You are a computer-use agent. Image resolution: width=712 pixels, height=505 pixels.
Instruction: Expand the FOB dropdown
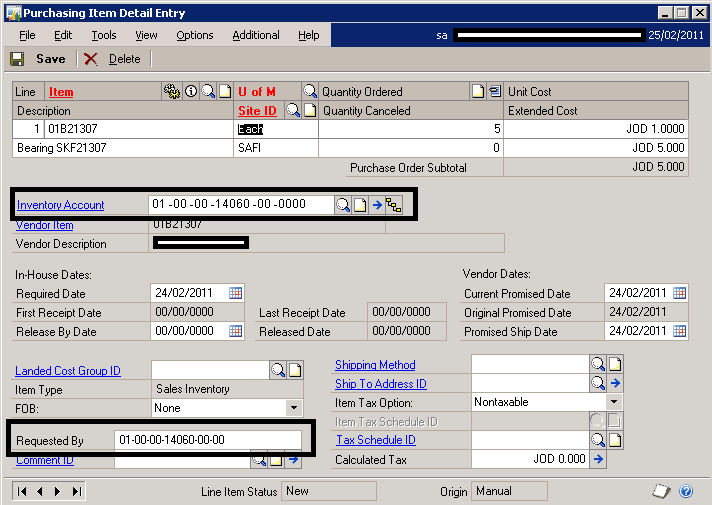click(294, 408)
